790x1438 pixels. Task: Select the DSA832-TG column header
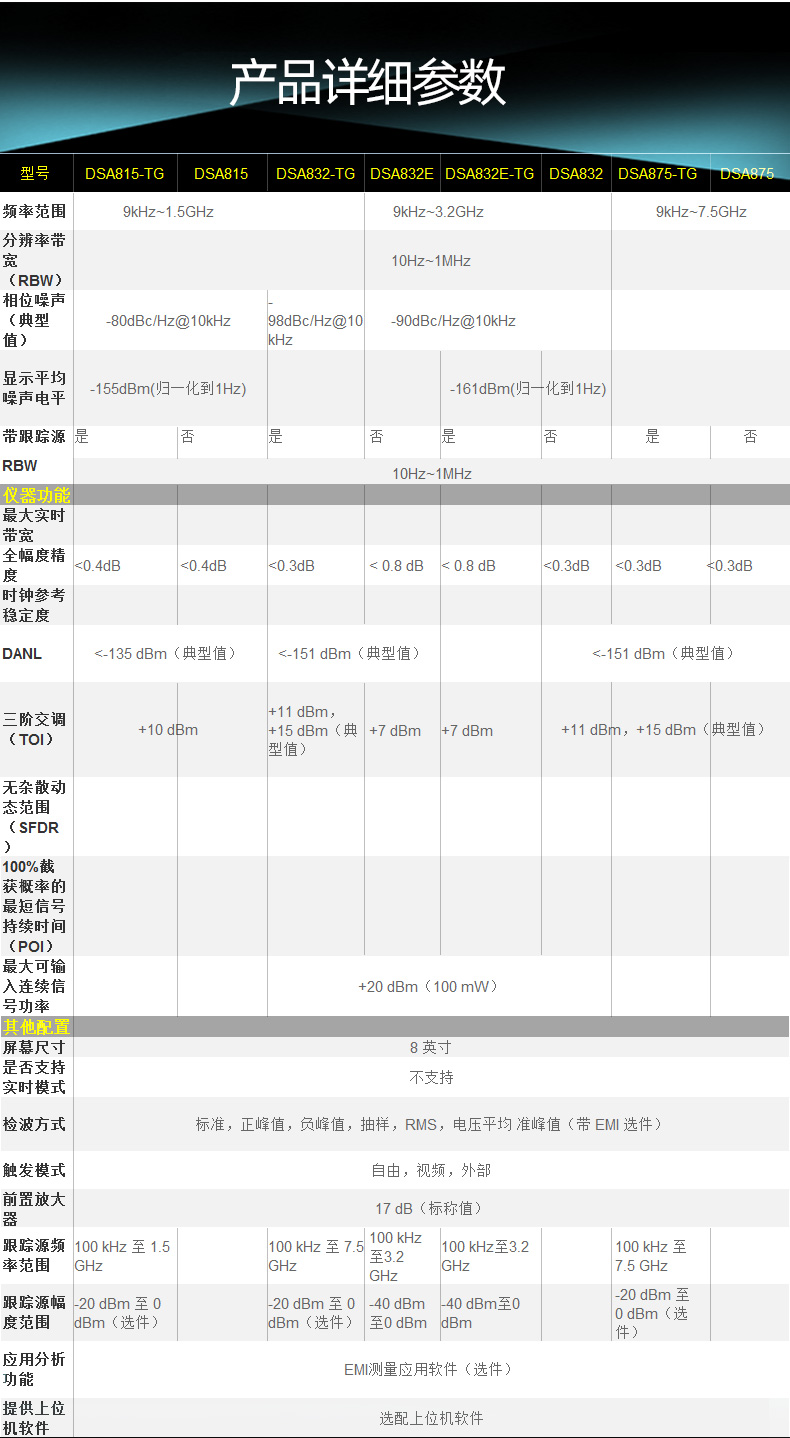tap(315, 173)
